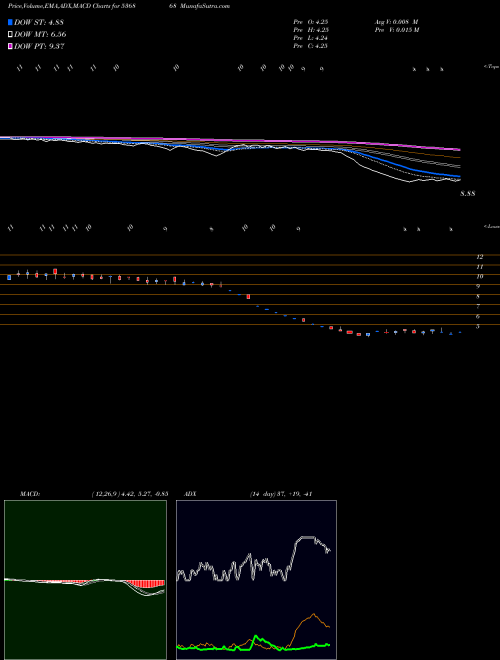Click the MACD: panel label
Viewport: 500px width, 660px height.
pos(30,494)
